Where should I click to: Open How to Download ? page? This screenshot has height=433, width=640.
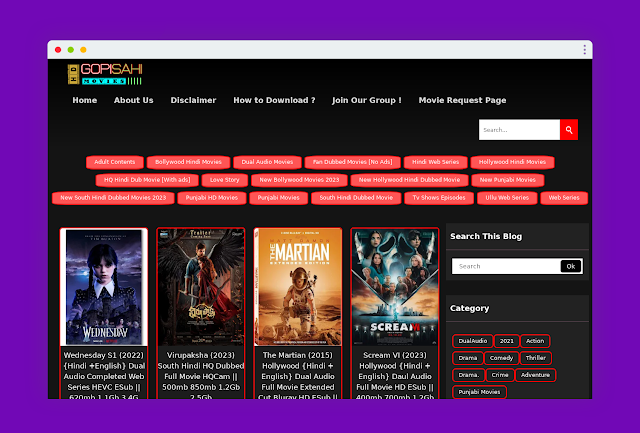pyautogui.click(x=274, y=100)
